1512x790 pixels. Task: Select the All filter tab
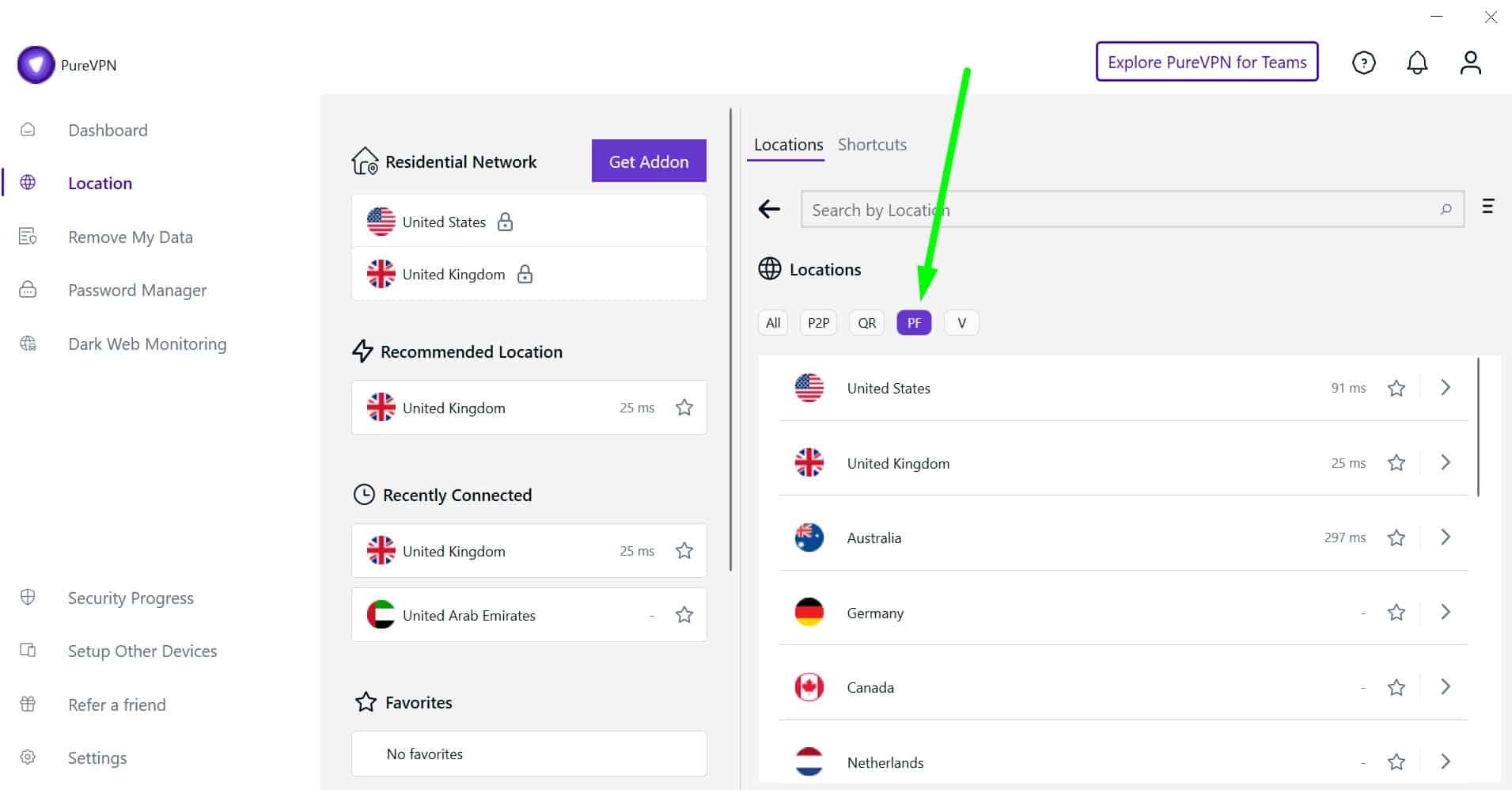tap(773, 323)
